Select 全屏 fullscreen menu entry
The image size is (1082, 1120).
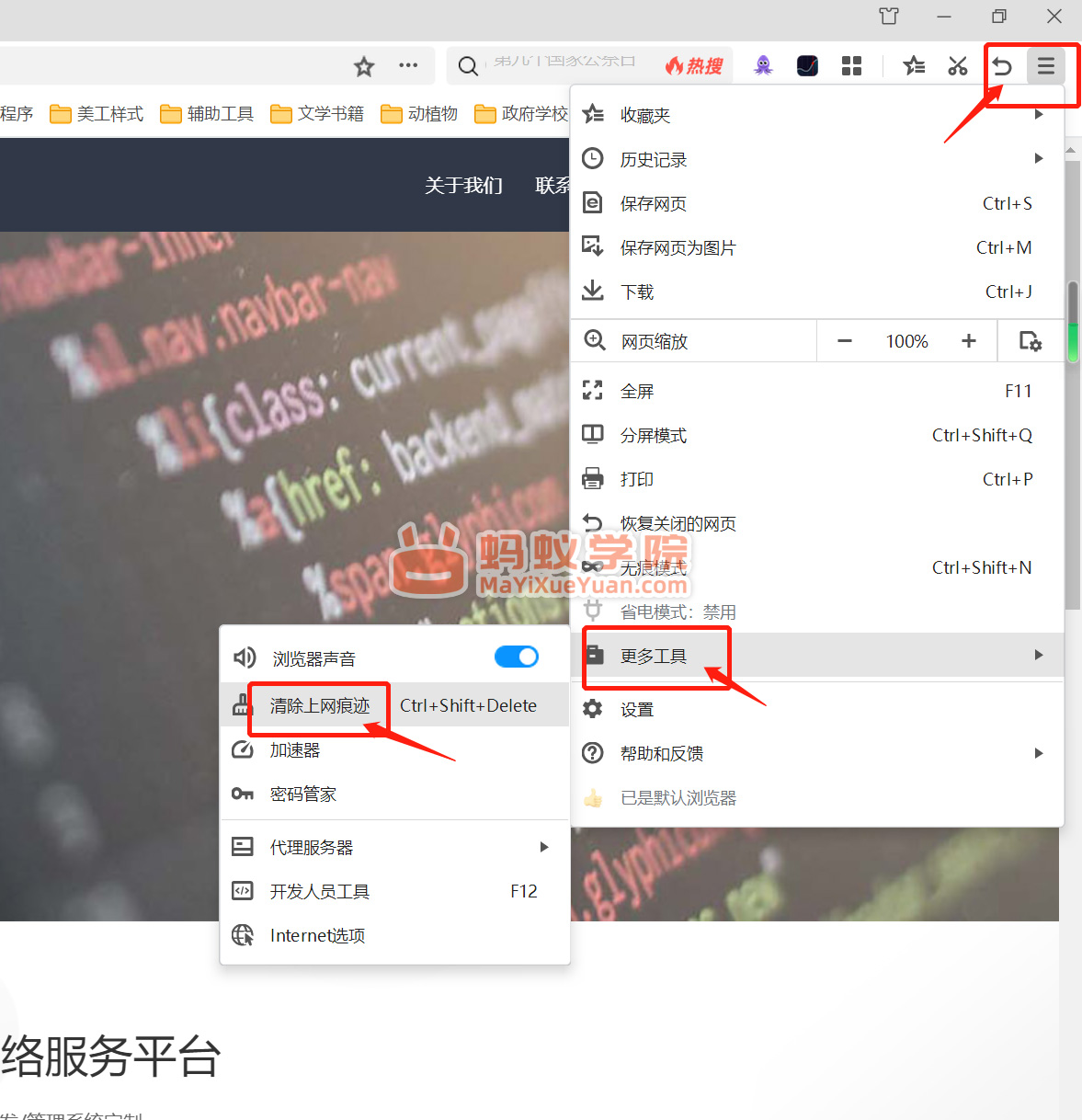point(817,391)
